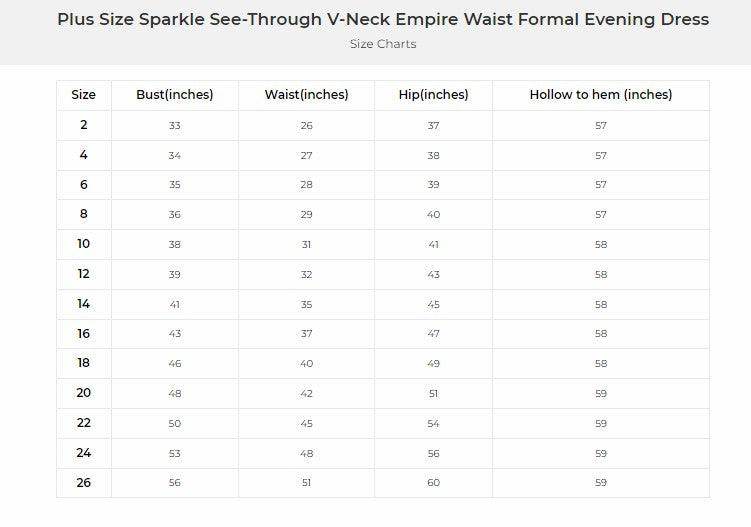Screen dimensions: 751x527
Task: Select size 8 row label
Action: [x=84, y=214]
